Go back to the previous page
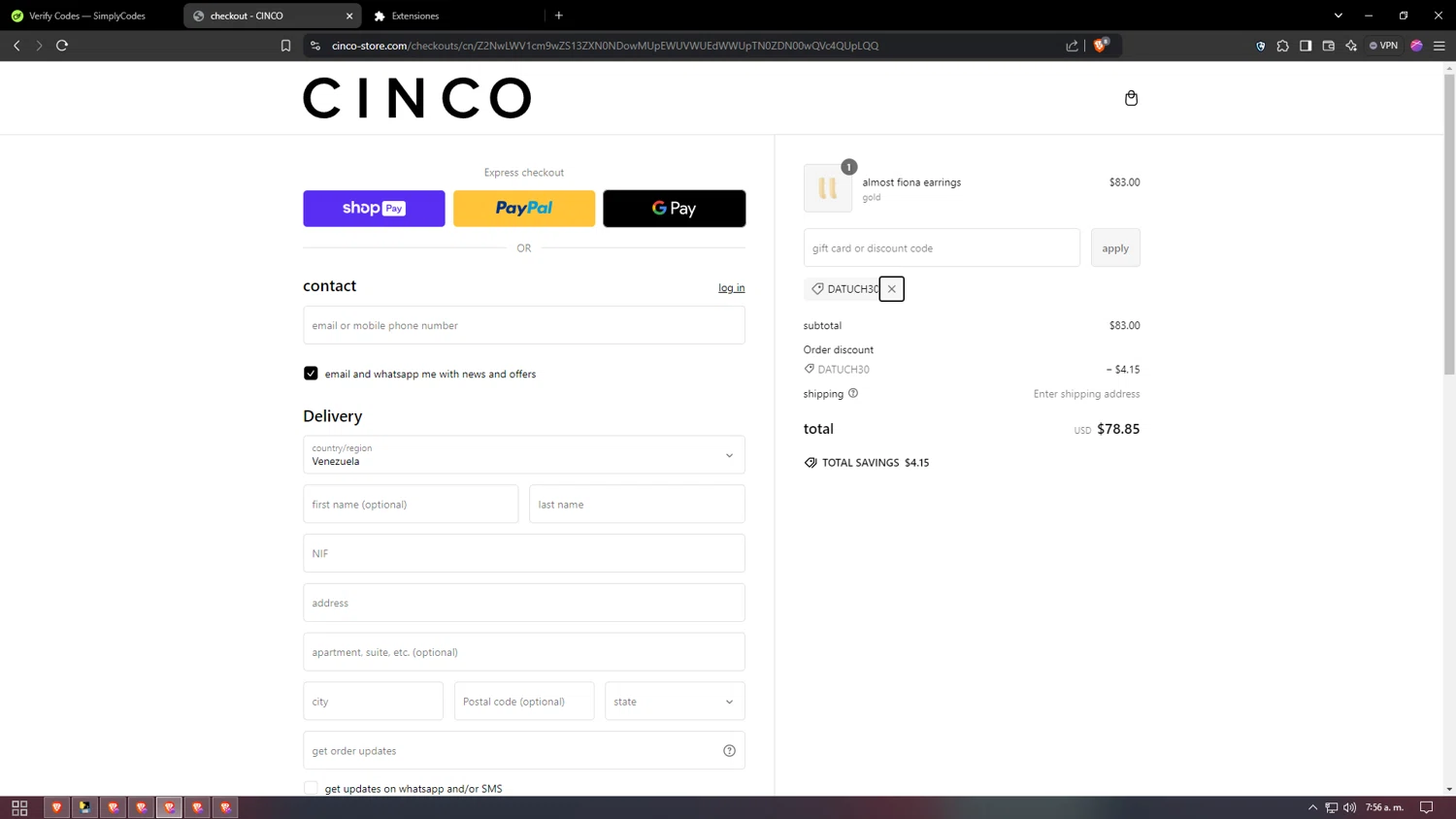 17,46
